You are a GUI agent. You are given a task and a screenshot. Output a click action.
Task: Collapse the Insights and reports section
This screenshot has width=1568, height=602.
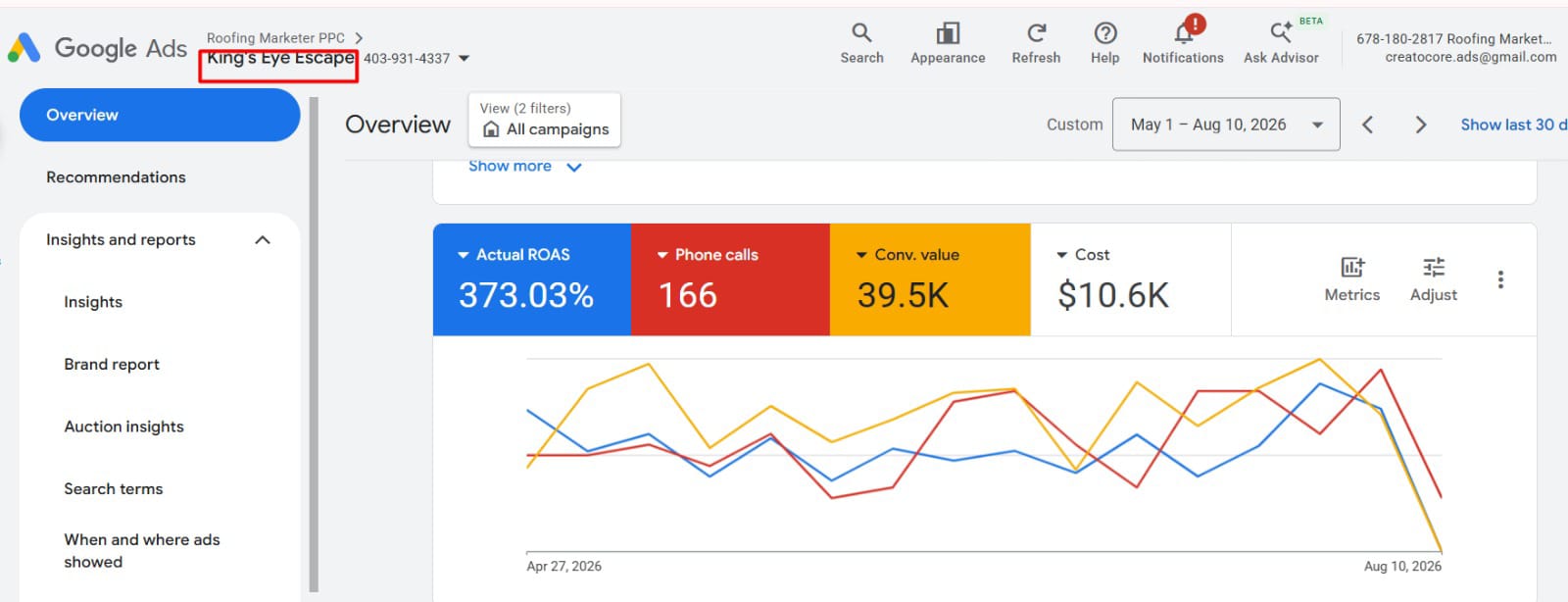(x=263, y=240)
